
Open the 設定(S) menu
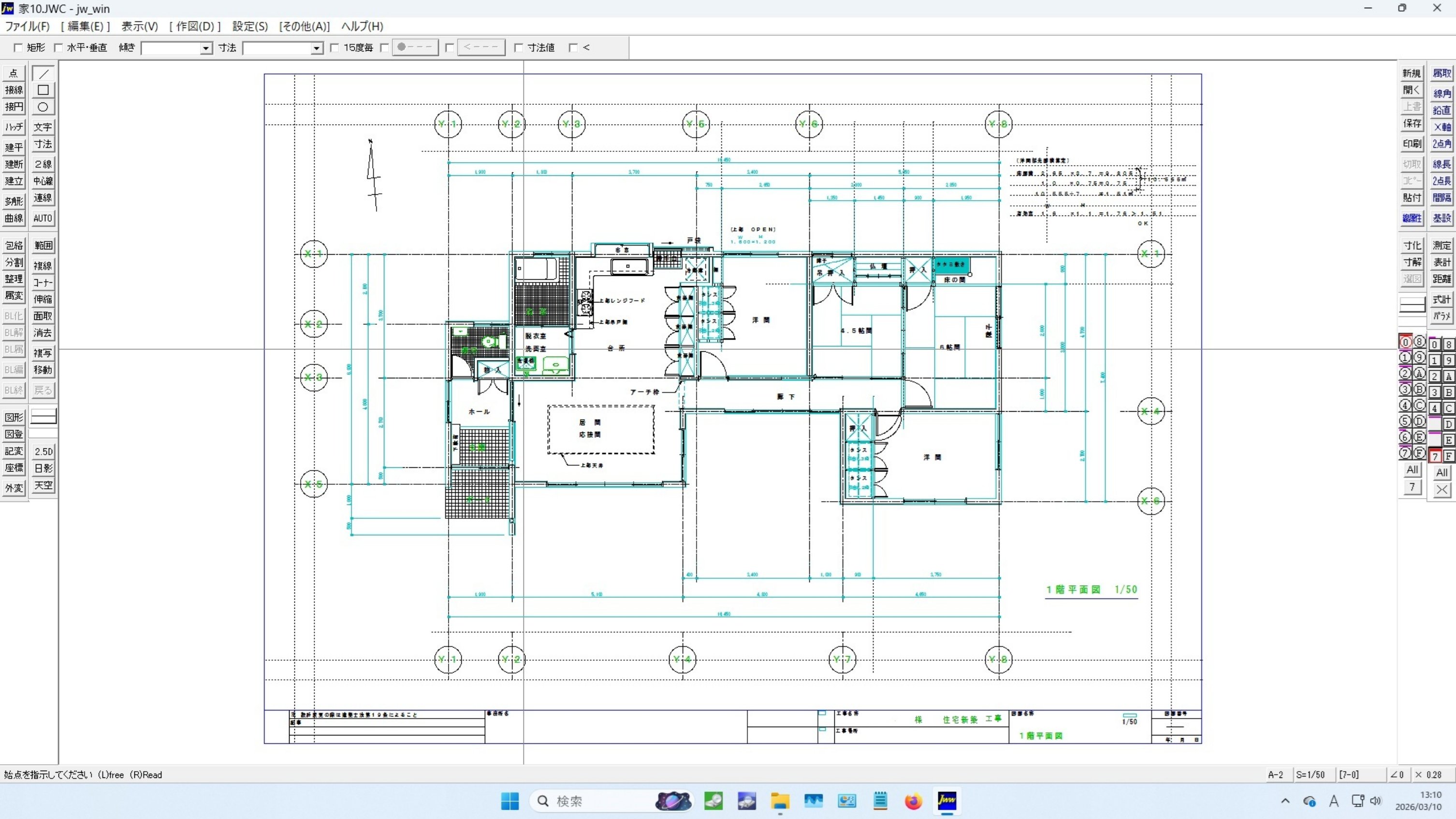[x=250, y=27]
